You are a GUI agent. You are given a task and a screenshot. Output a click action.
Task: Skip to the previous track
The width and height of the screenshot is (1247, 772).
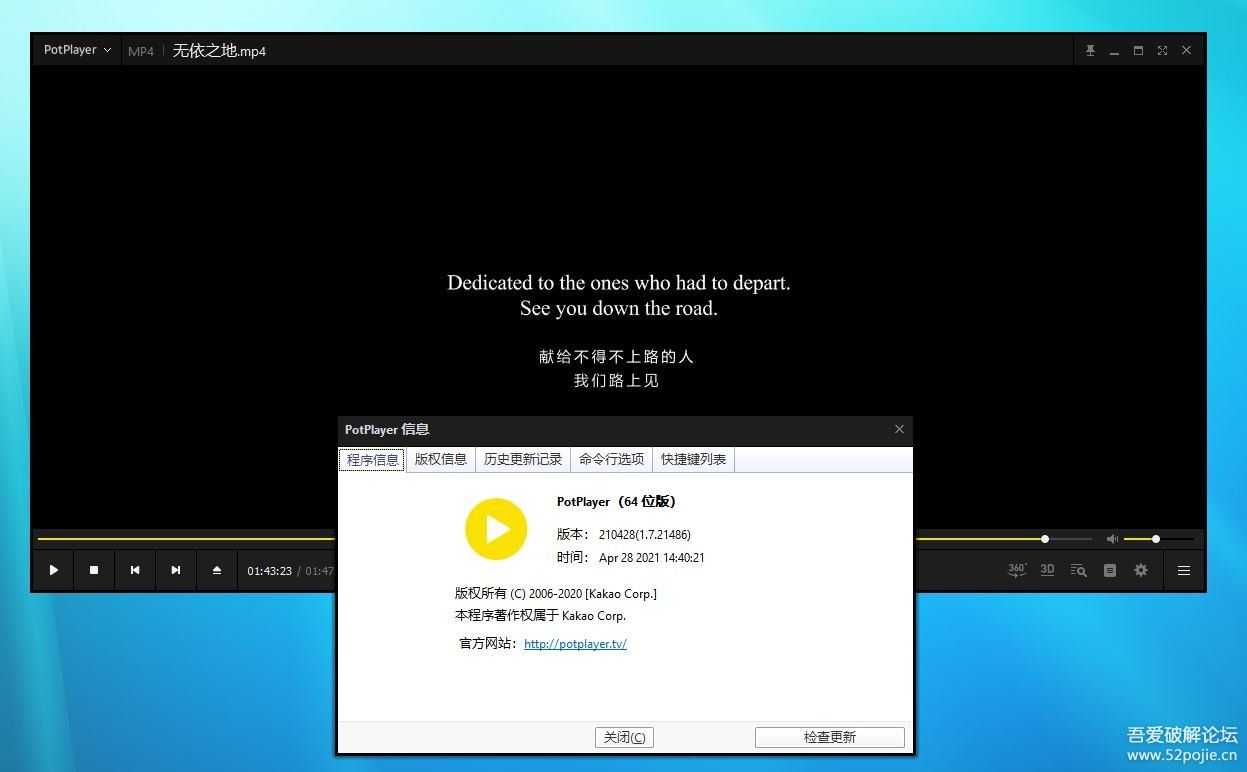pyautogui.click(x=135, y=570)
